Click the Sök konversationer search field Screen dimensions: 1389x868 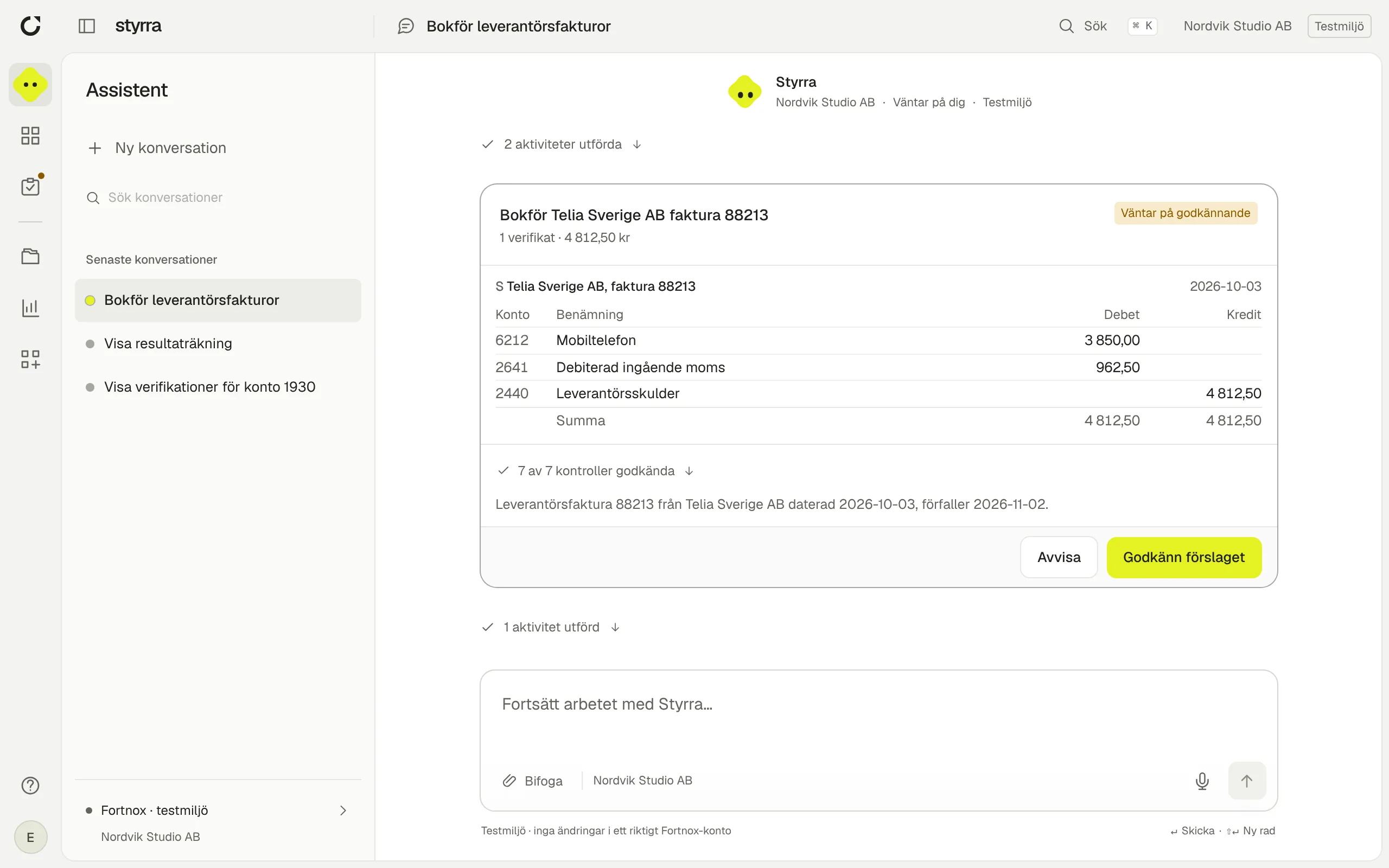click(218, 197)
